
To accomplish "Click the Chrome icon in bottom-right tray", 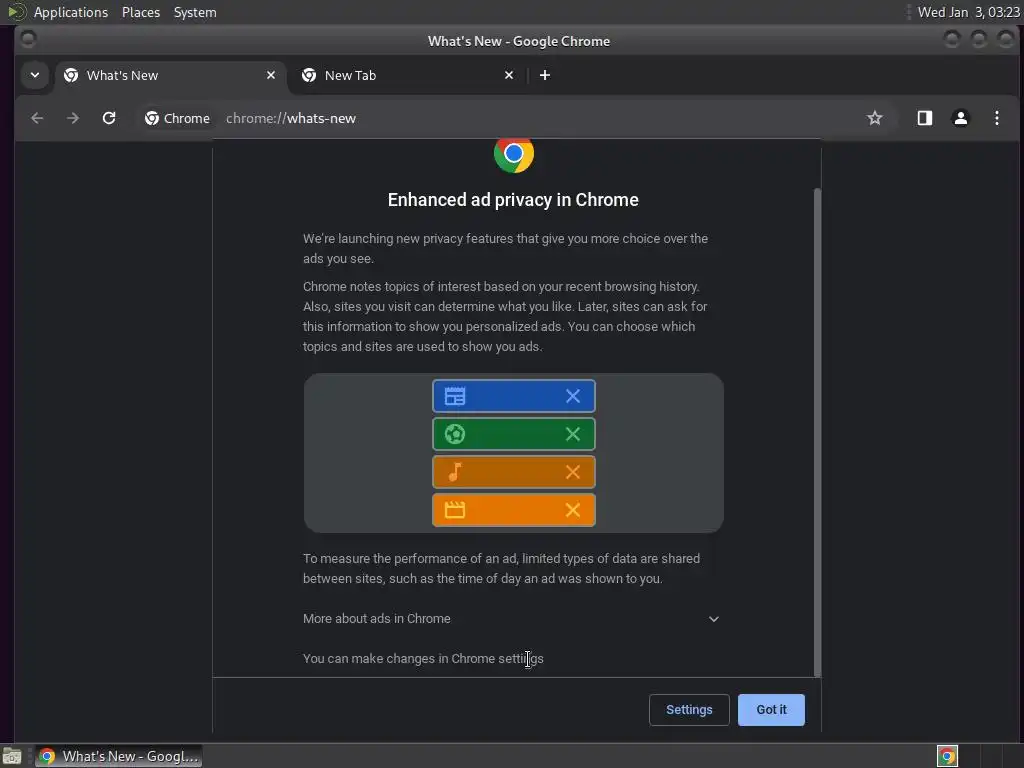I will (x=947, y=756).
